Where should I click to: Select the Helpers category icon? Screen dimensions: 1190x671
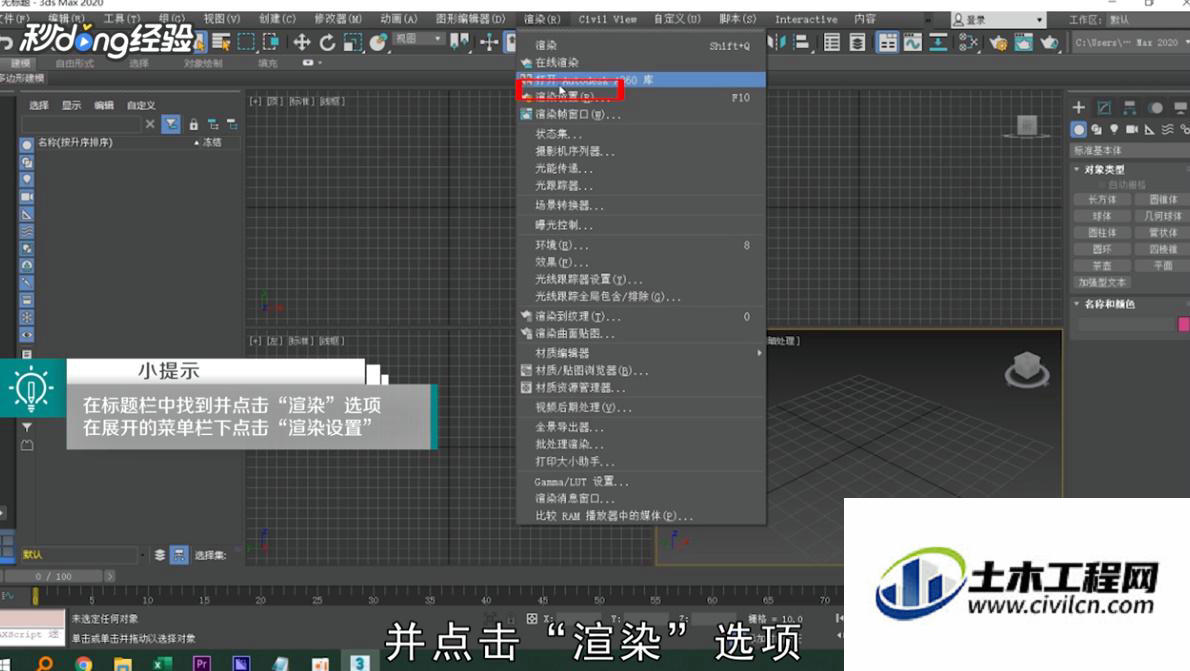coord(1150,130)
